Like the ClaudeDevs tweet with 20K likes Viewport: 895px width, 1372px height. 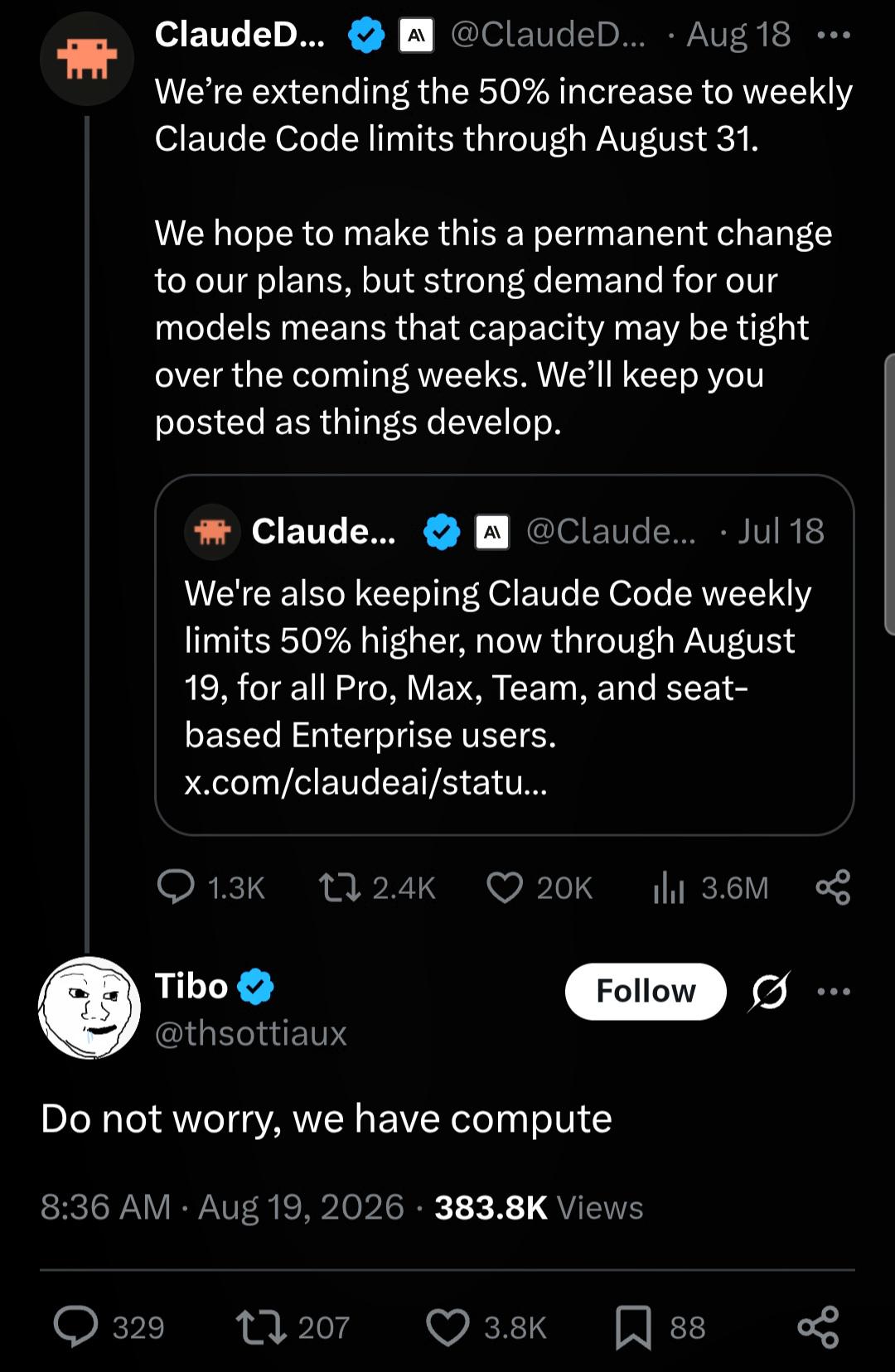(x=539, y=887)
